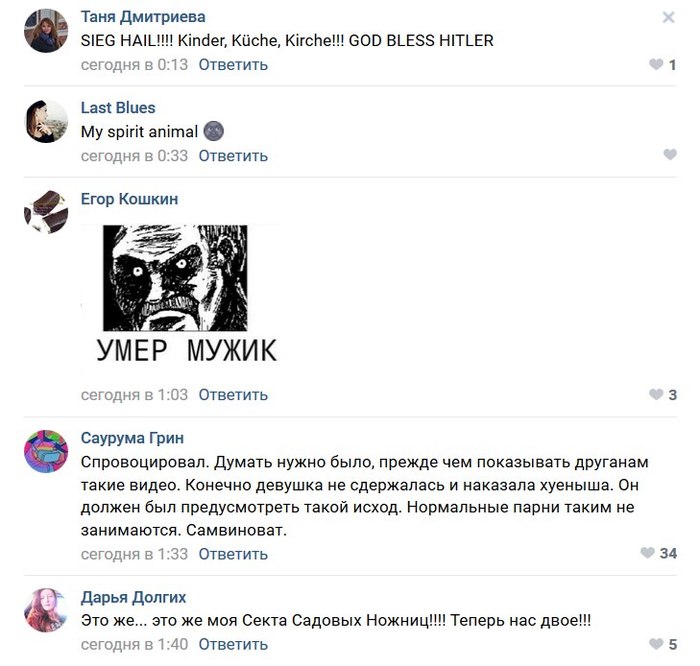Like Саурума Грин's comment with 34 likes
This screenshot has height=666, width=700.
(x=647, y=553)
